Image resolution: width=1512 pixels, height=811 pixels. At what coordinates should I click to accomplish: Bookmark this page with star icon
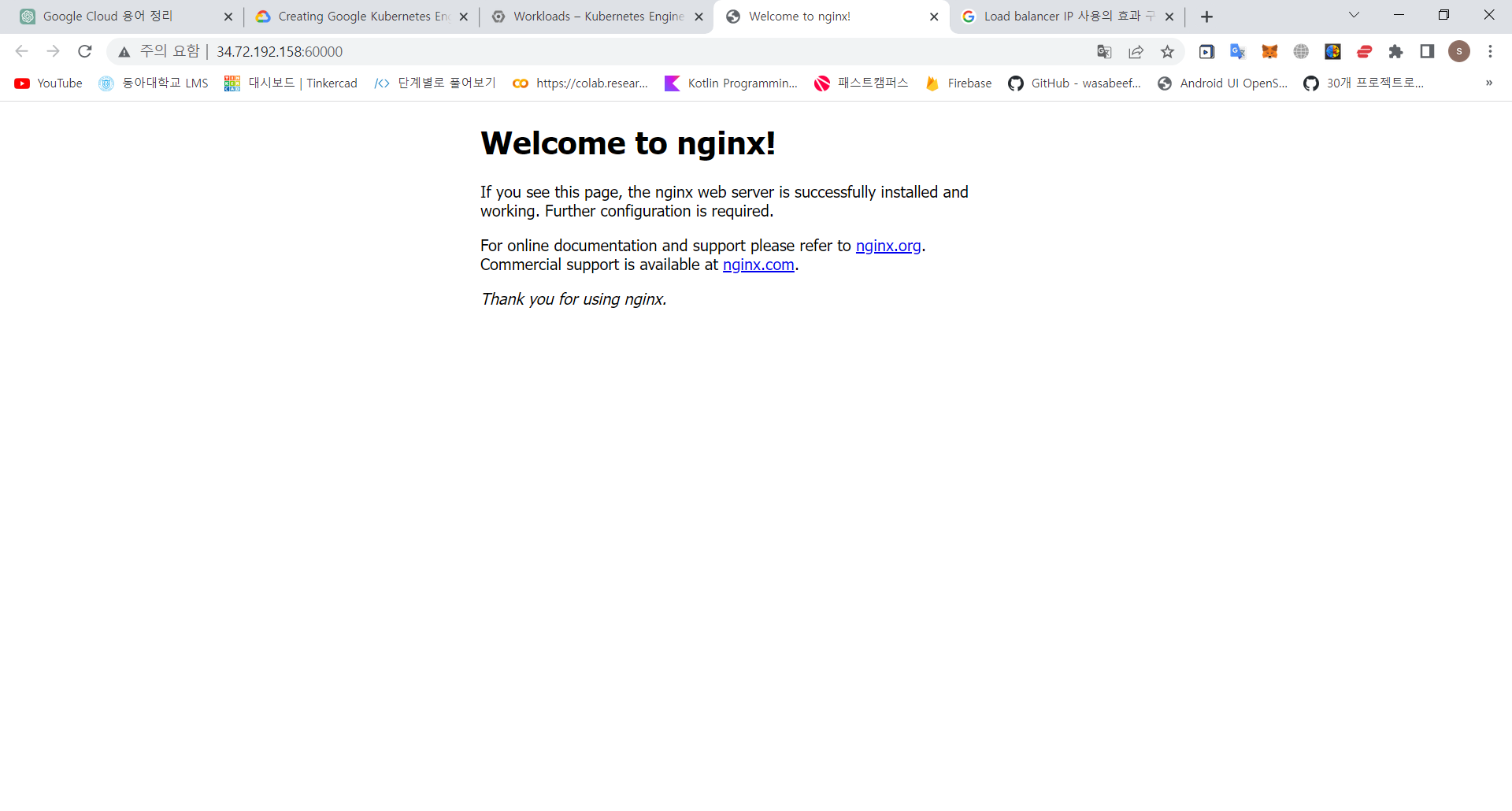(1167, 52)
